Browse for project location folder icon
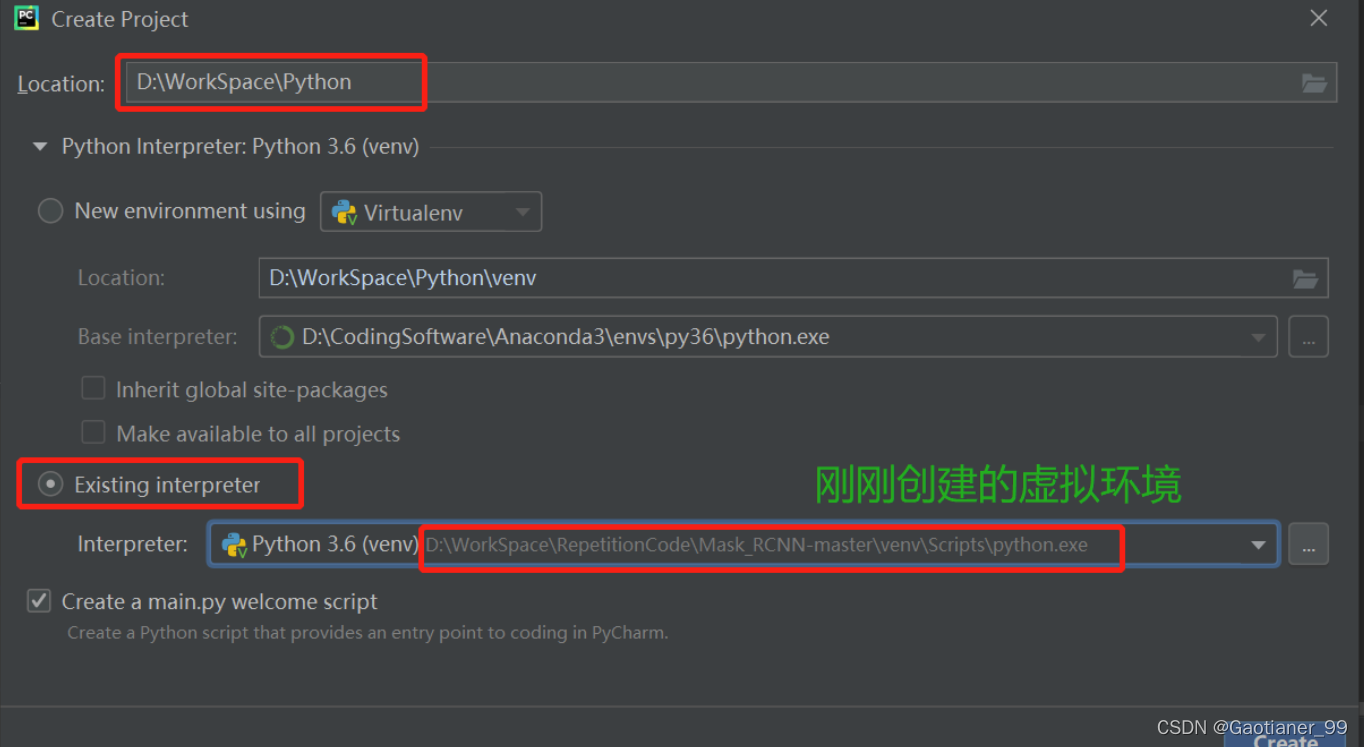 coord(1314,83)
